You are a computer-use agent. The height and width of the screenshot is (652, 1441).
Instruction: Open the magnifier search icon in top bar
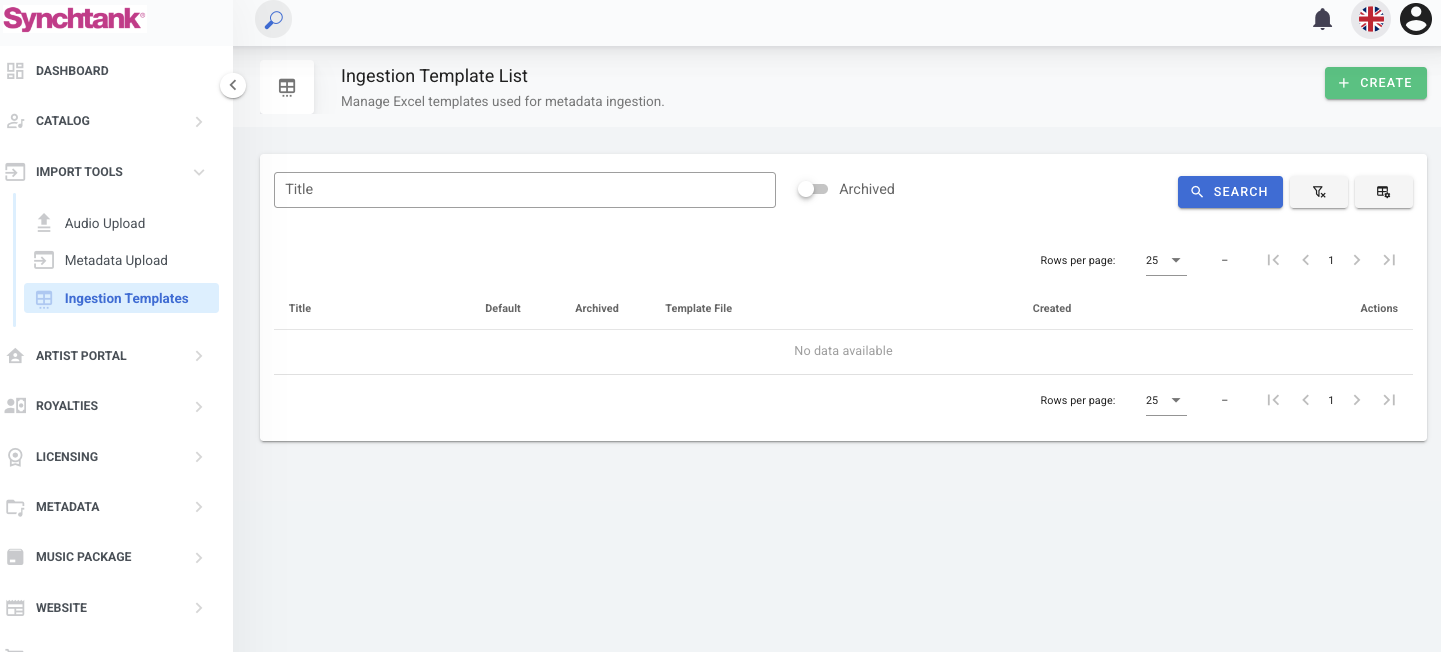pyautogui.click(x=273, y=19)
